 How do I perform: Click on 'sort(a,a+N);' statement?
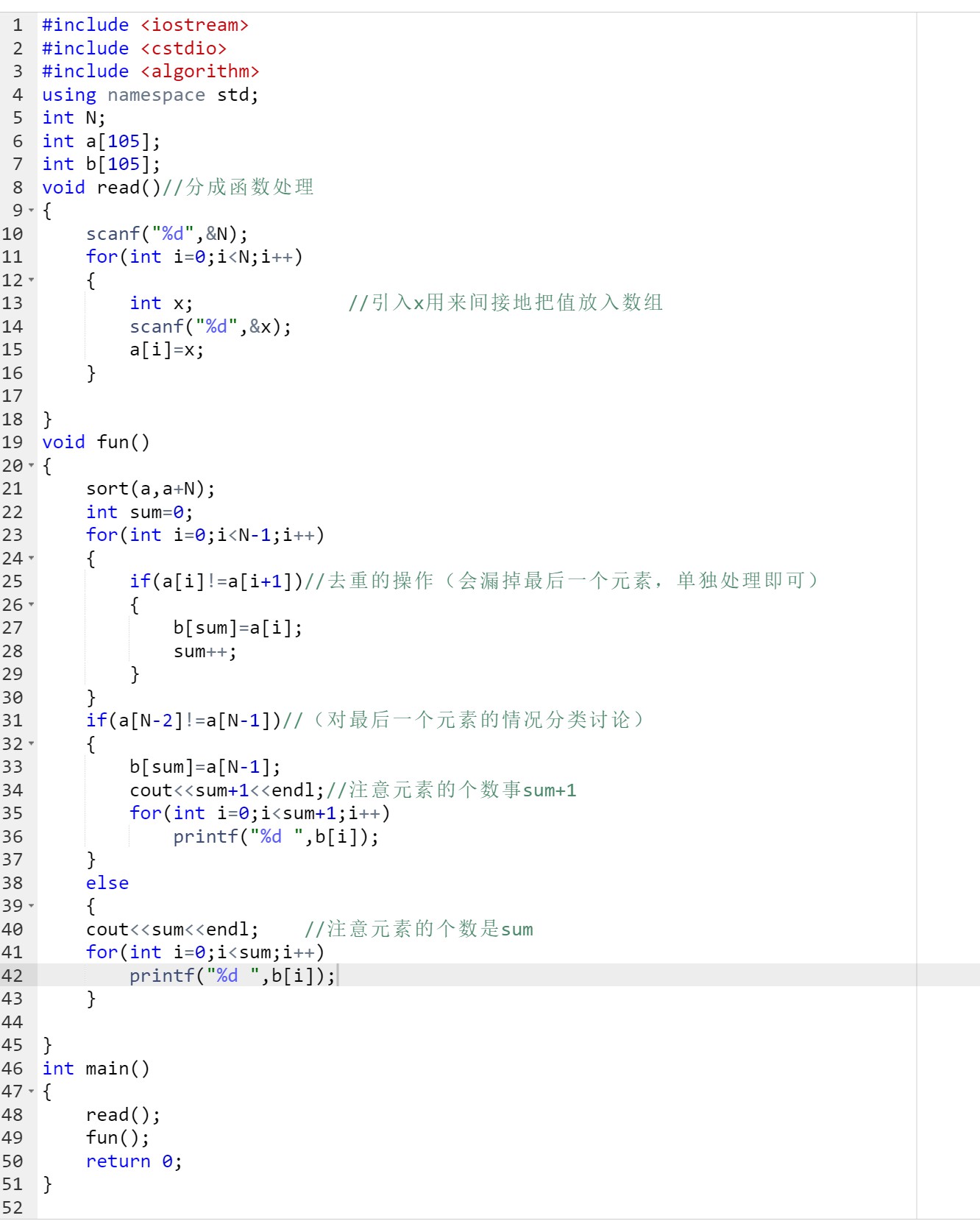click(x=151, y=489)
